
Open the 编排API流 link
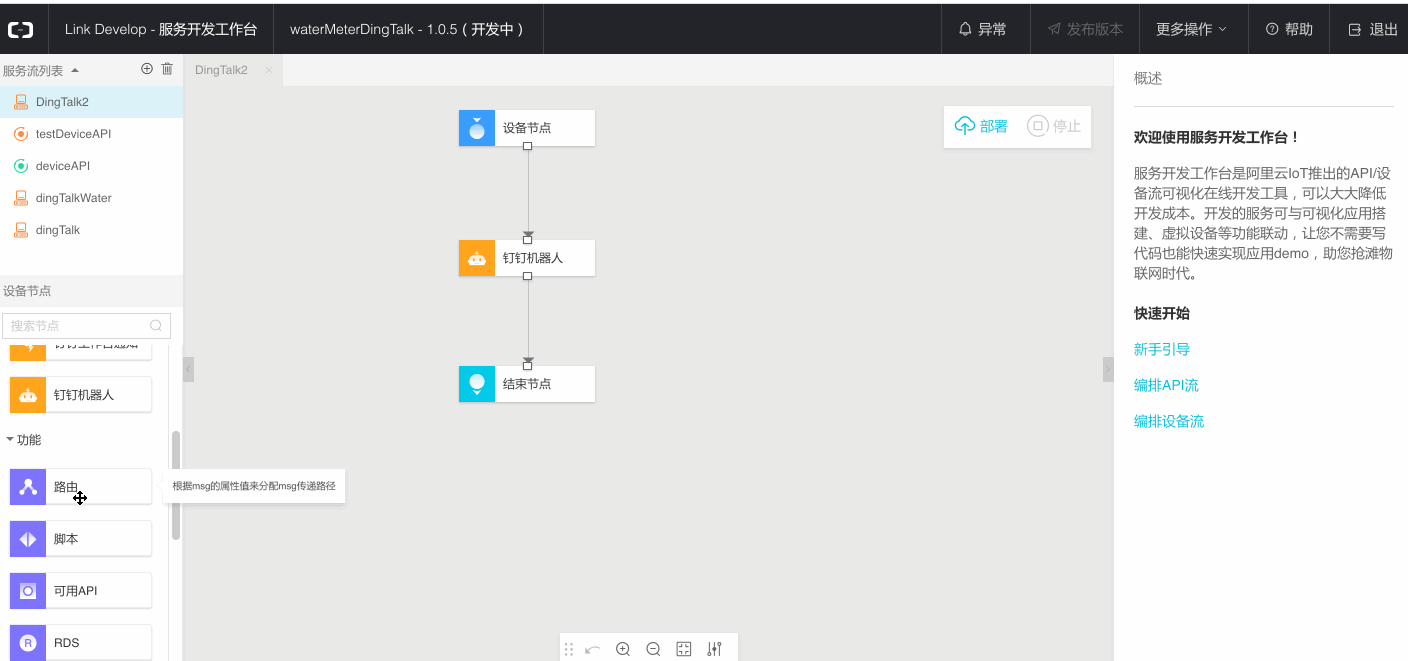click(1166, 385)
